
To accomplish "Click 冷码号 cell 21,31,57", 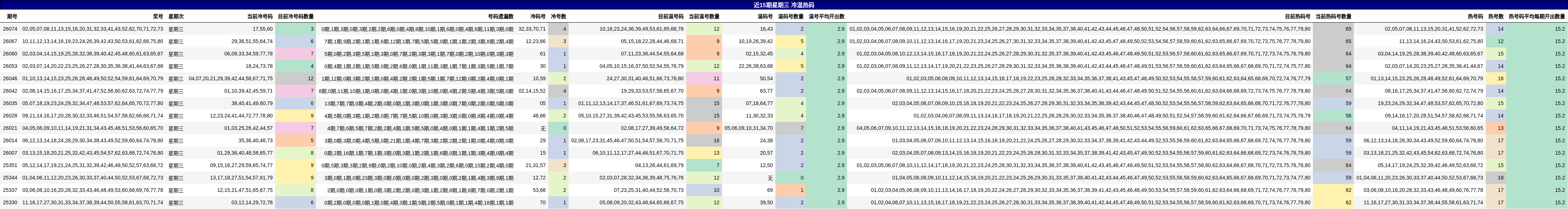I will (536, 165).
